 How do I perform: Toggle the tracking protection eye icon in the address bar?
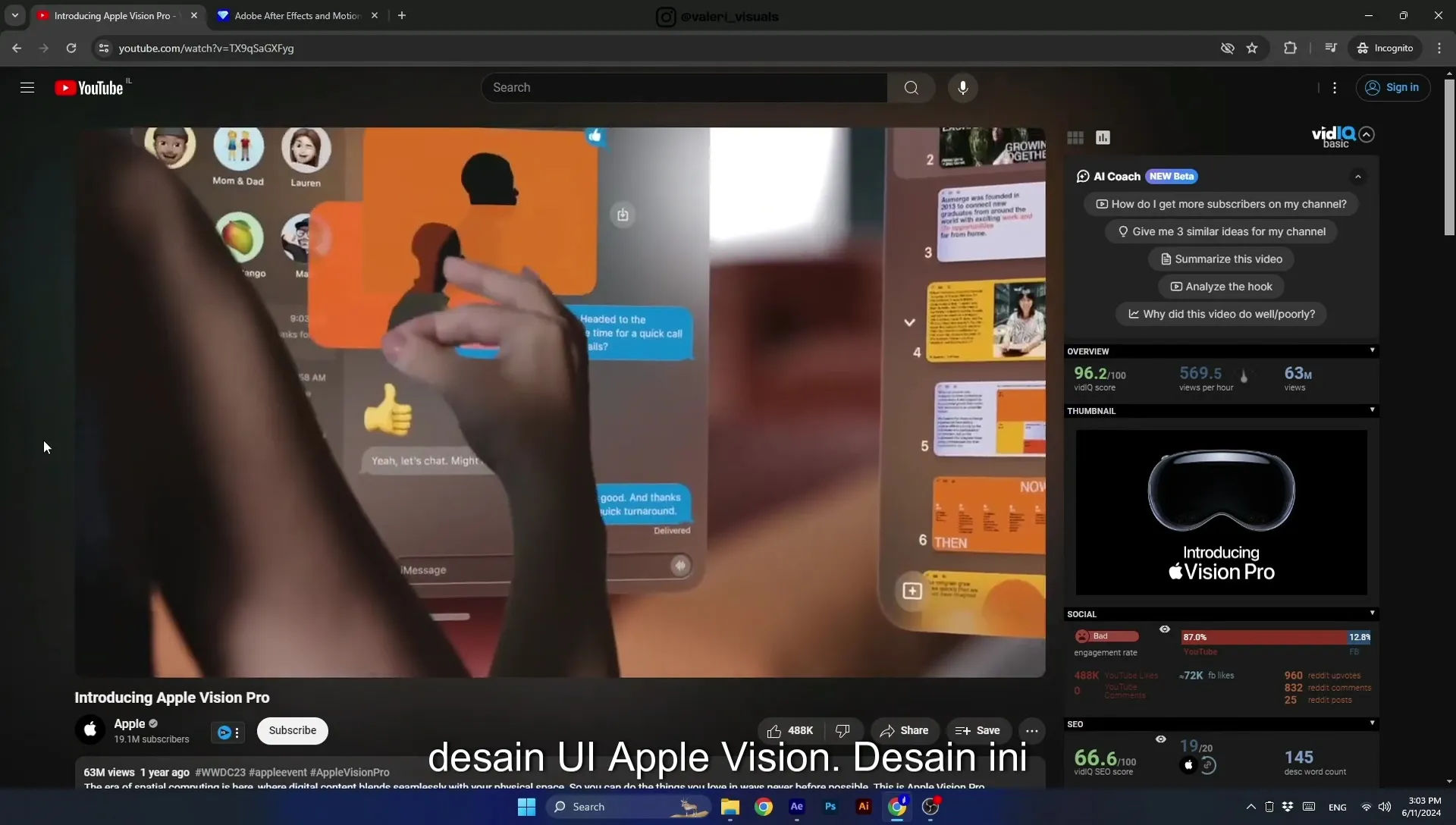pos(1227,48)
